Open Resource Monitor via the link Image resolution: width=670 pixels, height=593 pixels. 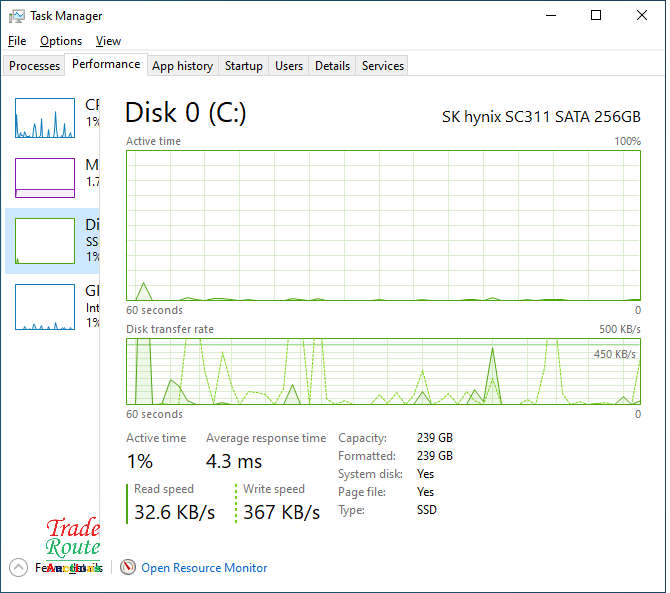204,568
